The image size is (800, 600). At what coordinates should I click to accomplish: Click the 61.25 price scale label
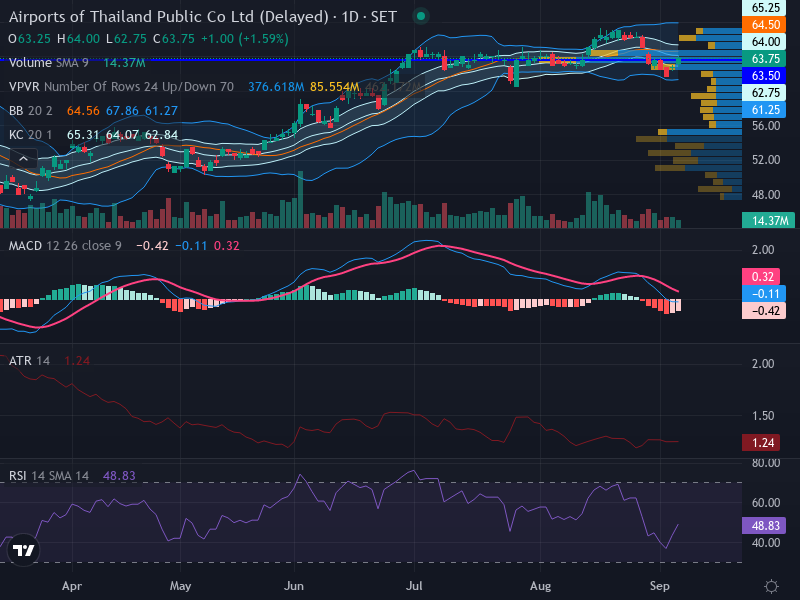click(x=765, y=110)
